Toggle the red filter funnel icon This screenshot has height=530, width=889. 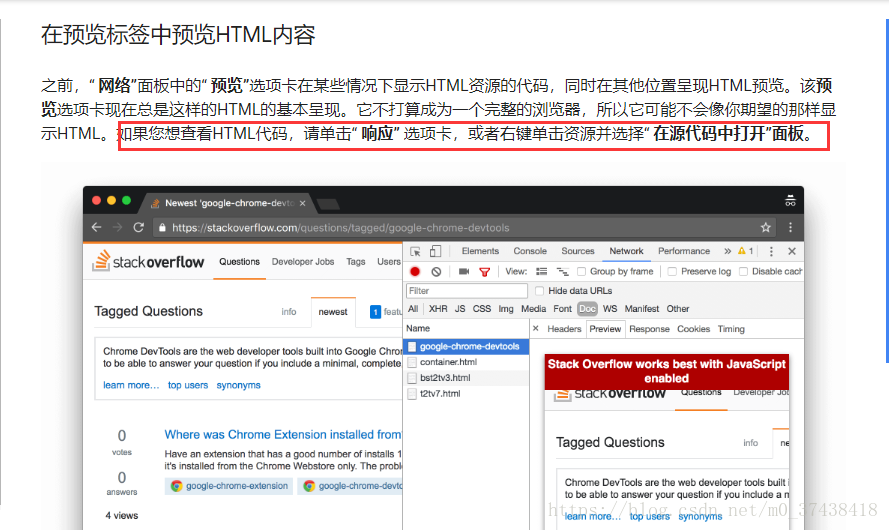484,272
